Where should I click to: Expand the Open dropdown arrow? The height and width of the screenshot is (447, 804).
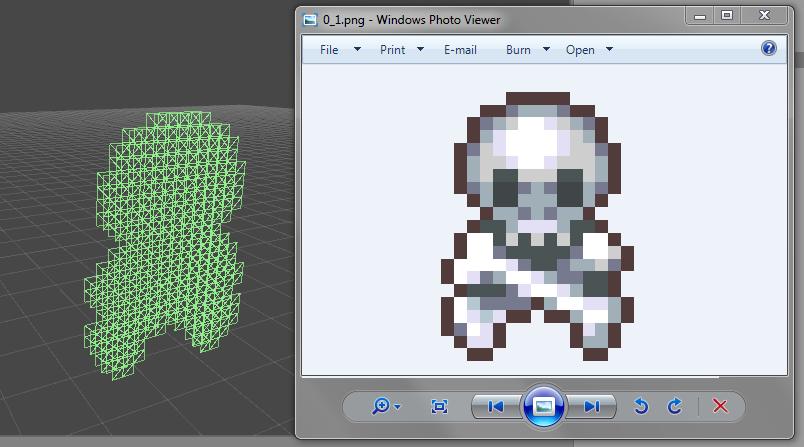point(610,49)
